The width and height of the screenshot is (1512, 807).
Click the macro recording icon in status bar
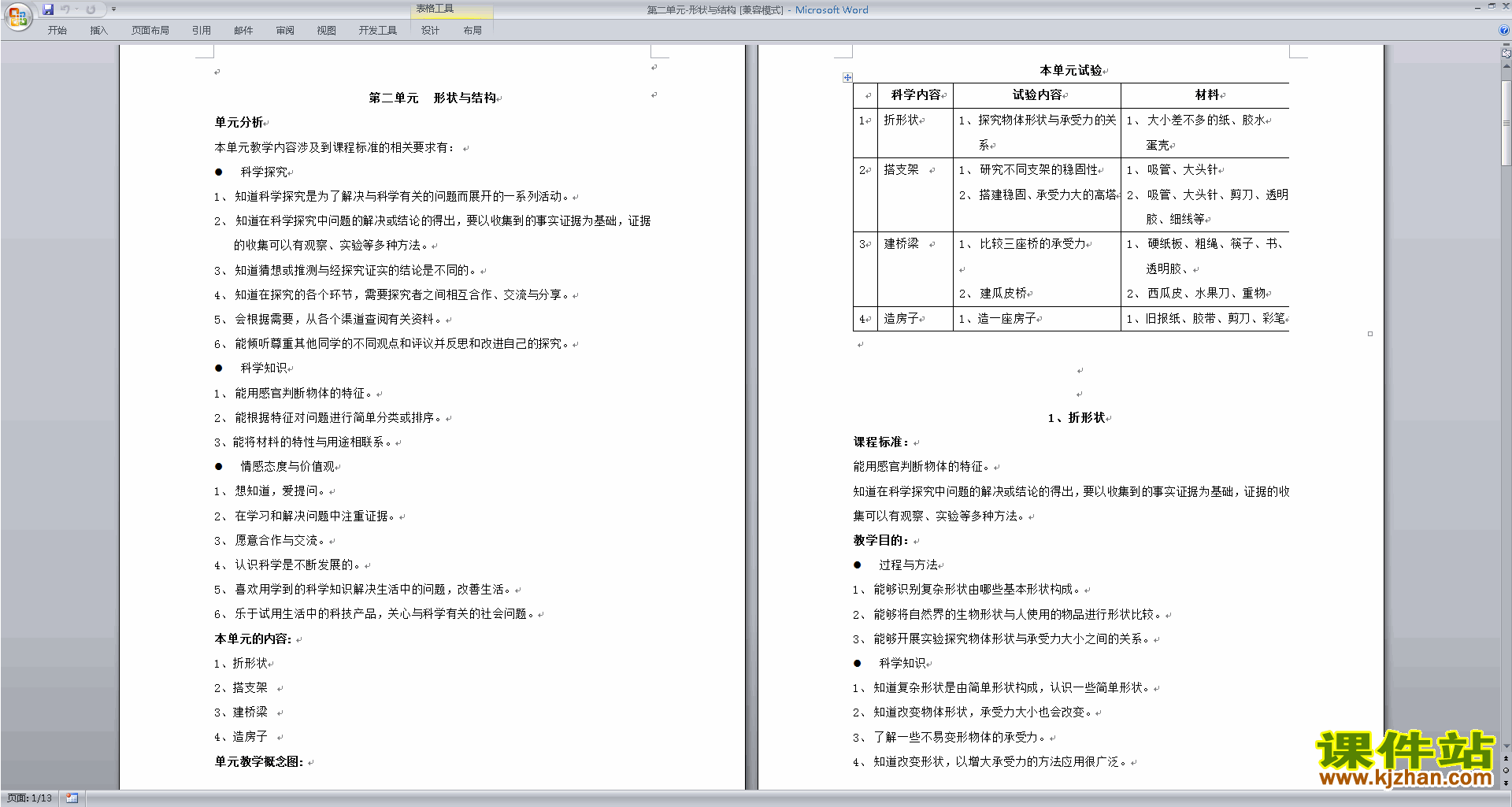pyautogui.click(x=72, y=798)
